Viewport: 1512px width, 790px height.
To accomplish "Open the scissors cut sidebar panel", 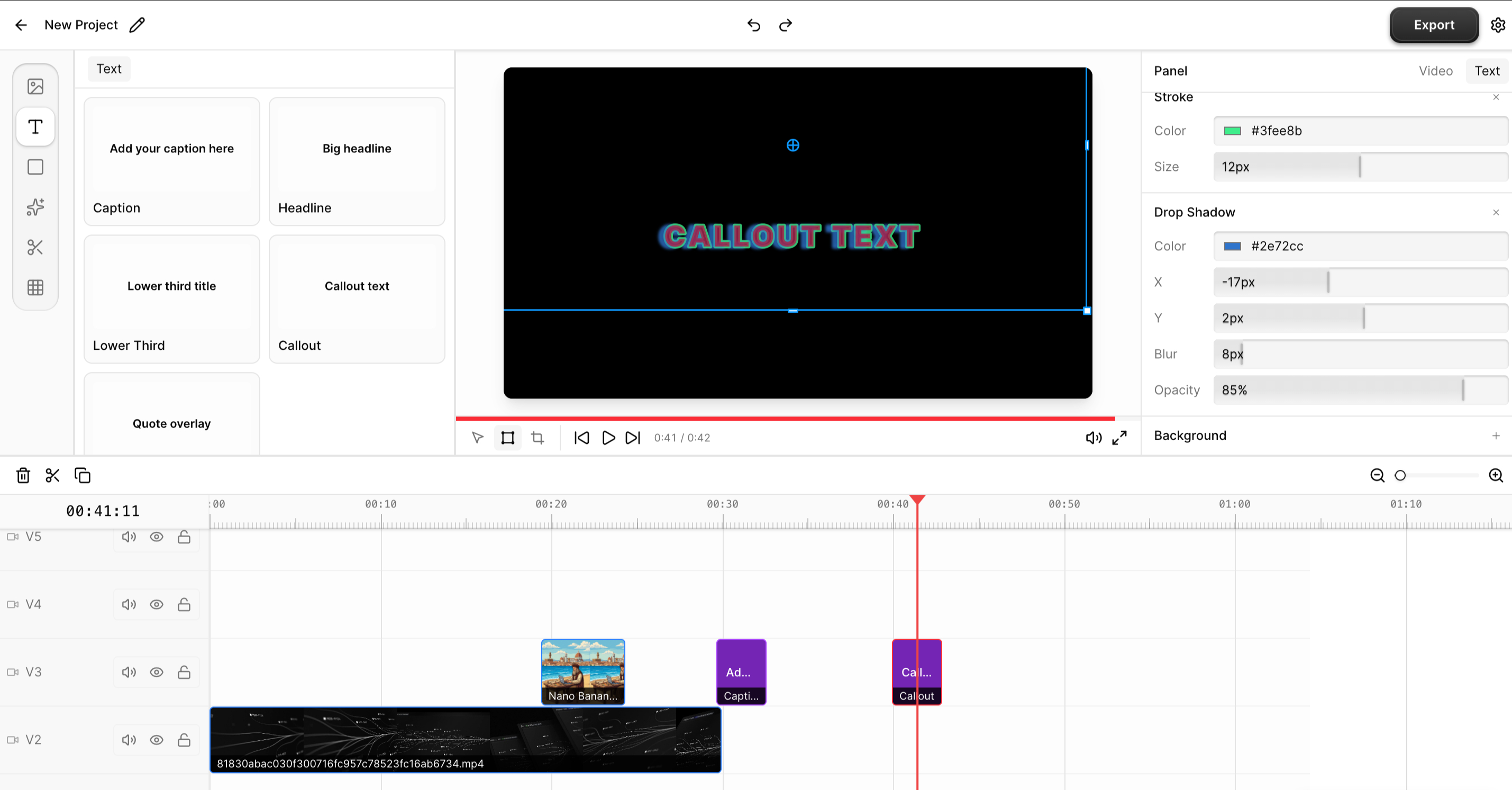I will (x=35, y=247).
